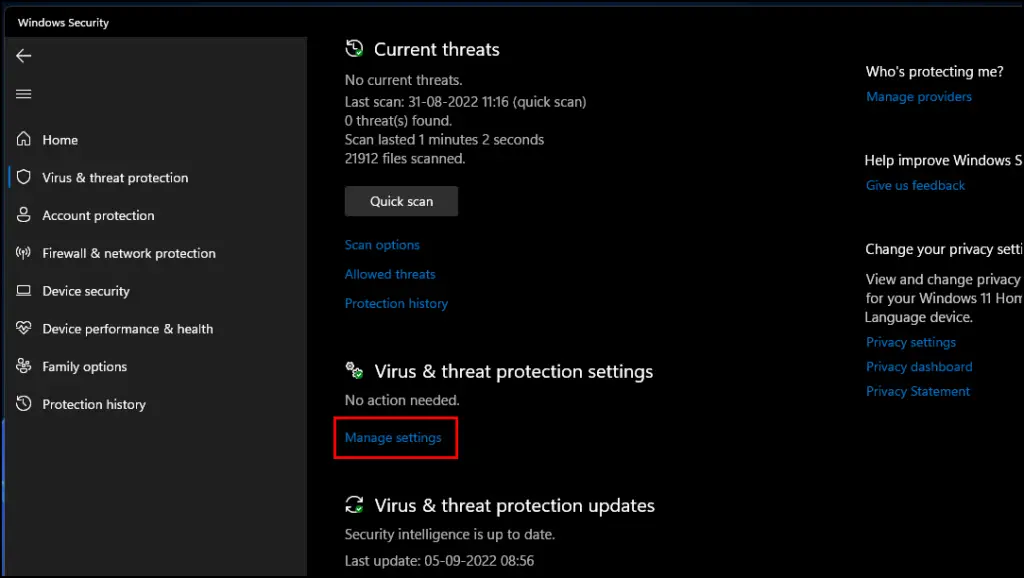This screenshot has height=578, width=1024.
Task: Select Virus & threat protection sidebar item
Action: (x=115, y=178)
